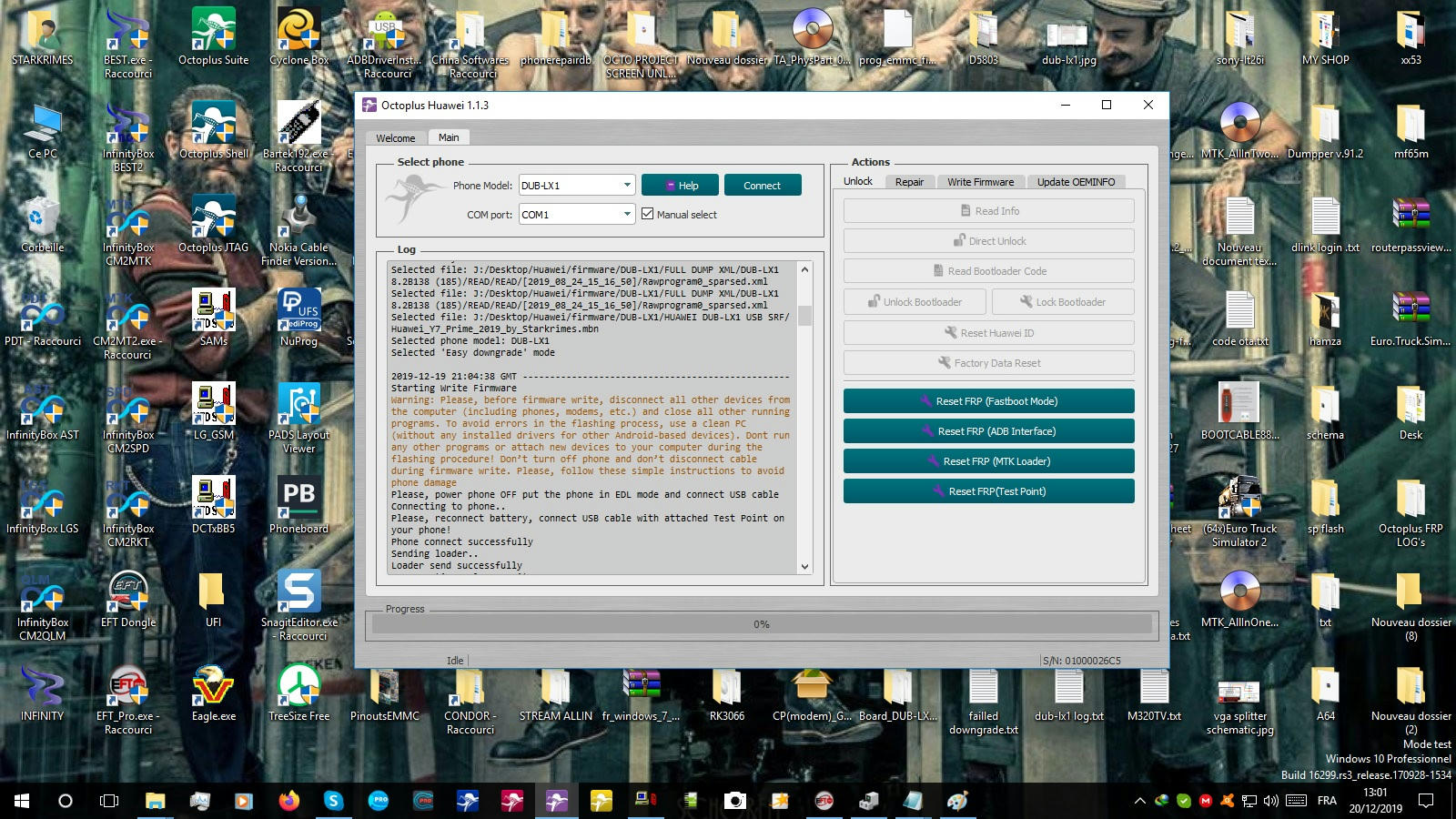
Task: Launch the Phoneboard desktop shortcut
Action: point(298,505)
